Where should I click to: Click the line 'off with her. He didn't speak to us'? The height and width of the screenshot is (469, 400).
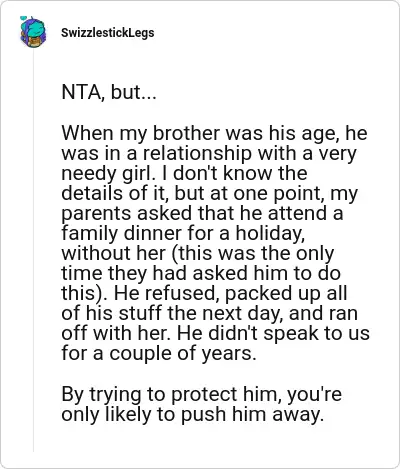(215, 333)
